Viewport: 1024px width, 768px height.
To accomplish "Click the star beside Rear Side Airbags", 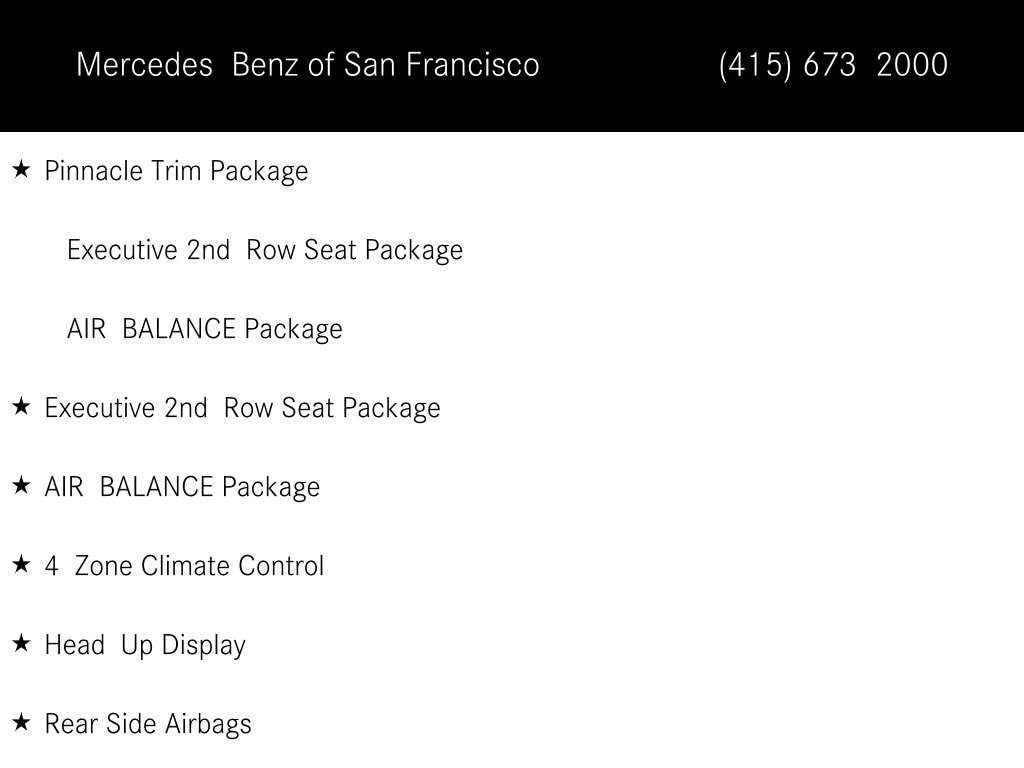I will pos(22,722).
